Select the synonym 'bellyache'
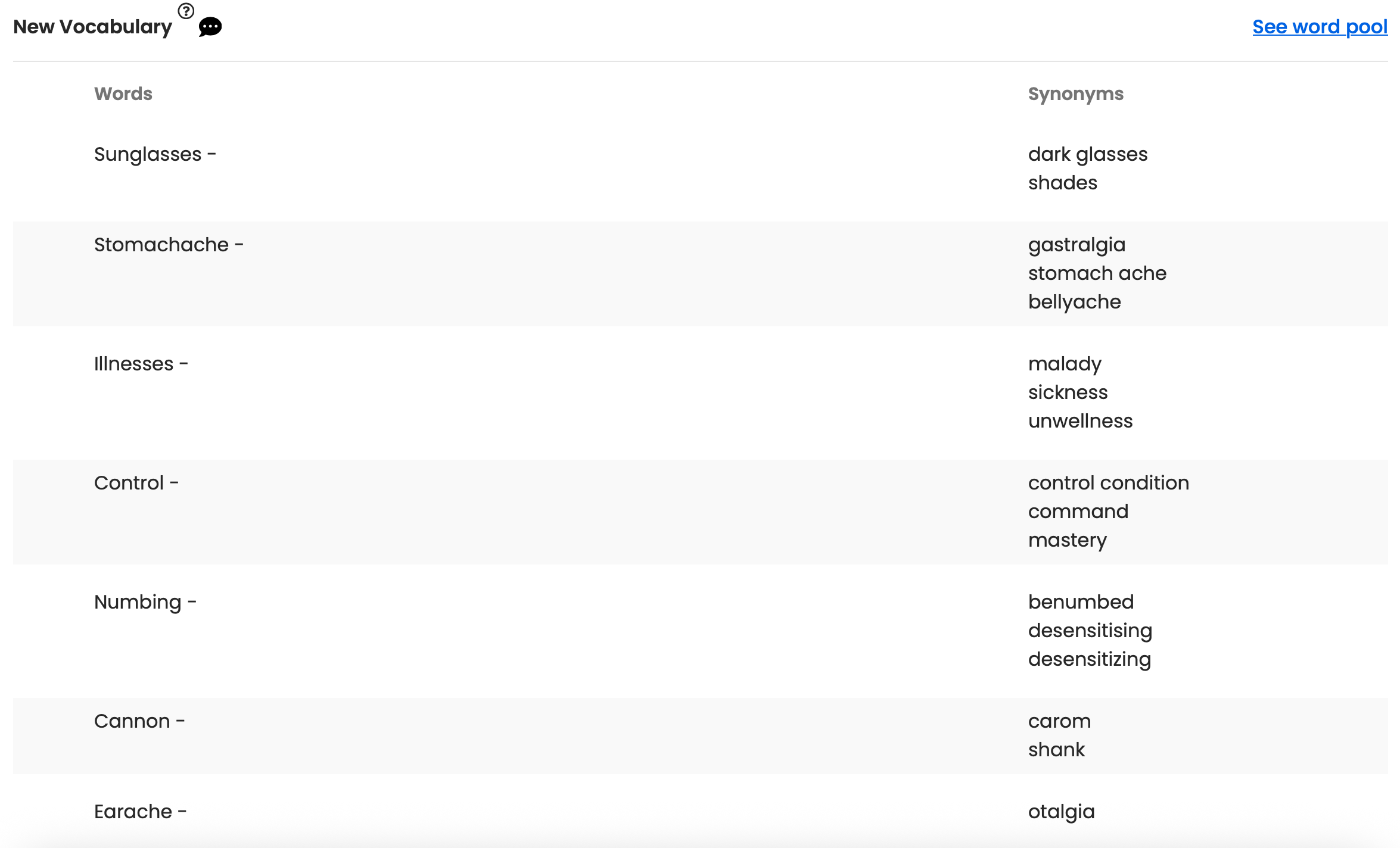This screenshot has height=848, width=1400. tap(1074, 302)
